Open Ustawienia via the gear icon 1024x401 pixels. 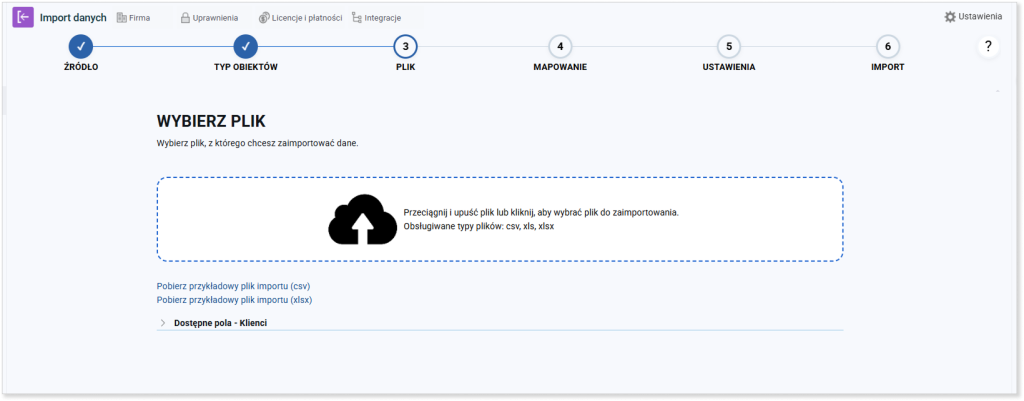point(950,17)
